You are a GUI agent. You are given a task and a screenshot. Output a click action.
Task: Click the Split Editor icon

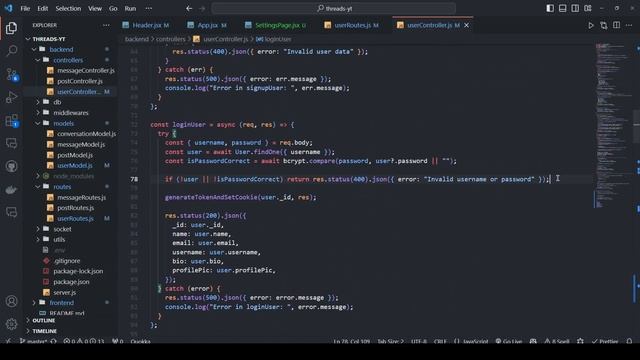click(x=616, y=25)
